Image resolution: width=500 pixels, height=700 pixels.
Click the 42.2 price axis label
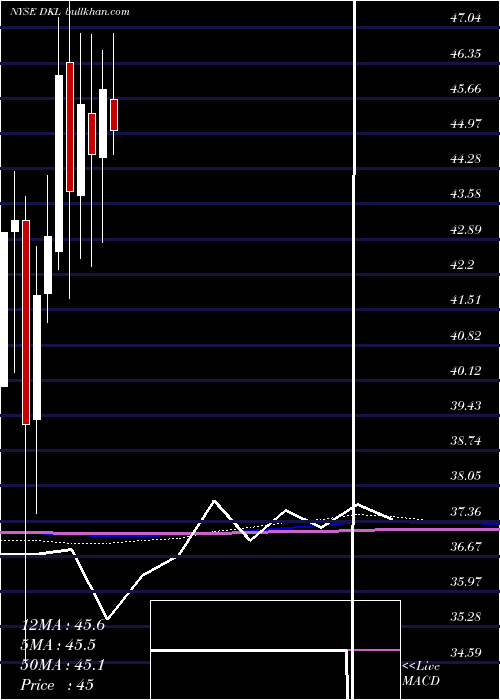pos(462,265)
